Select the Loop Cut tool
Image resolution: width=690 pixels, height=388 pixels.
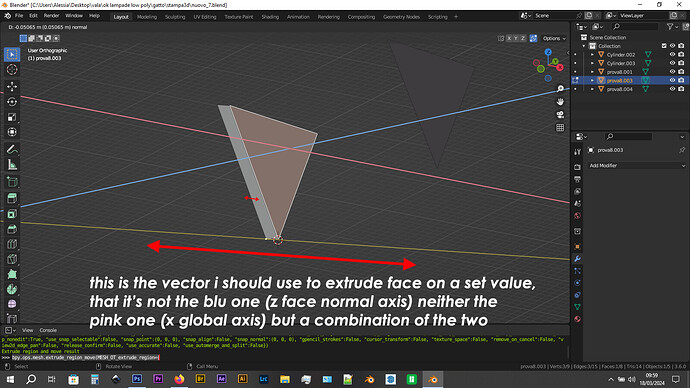tap(12, 244)
